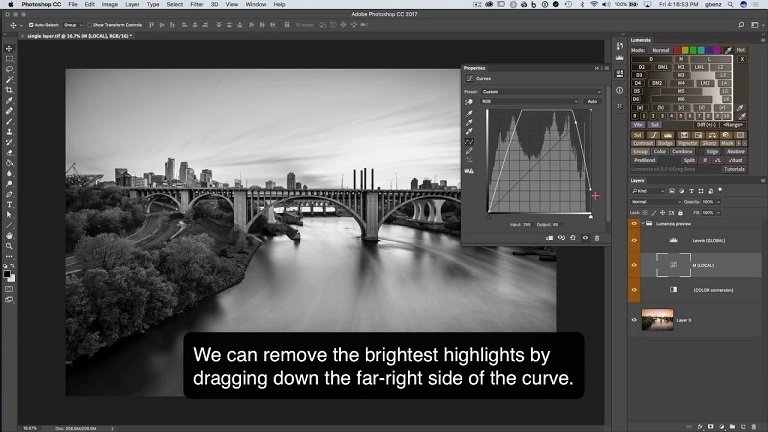Open the Curves Preset dropdown

(x=541, y=92)
